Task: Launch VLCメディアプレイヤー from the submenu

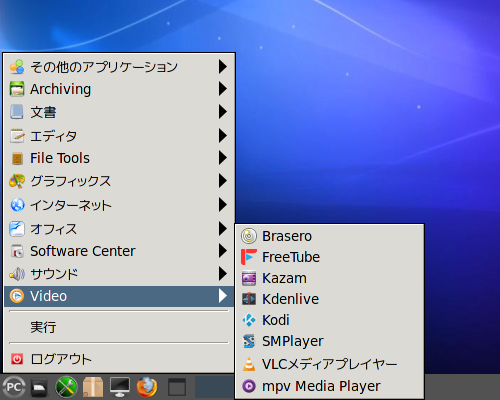Action: 329,364
